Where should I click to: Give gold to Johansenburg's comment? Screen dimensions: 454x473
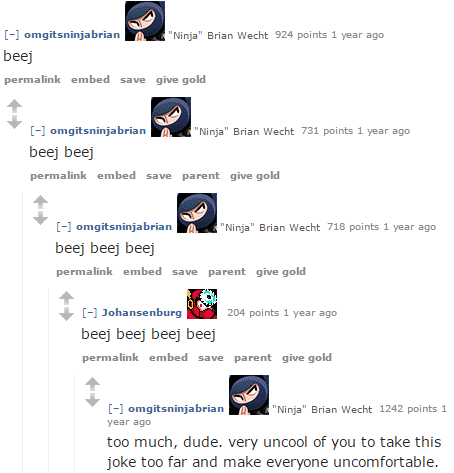(x=307, y=358)
